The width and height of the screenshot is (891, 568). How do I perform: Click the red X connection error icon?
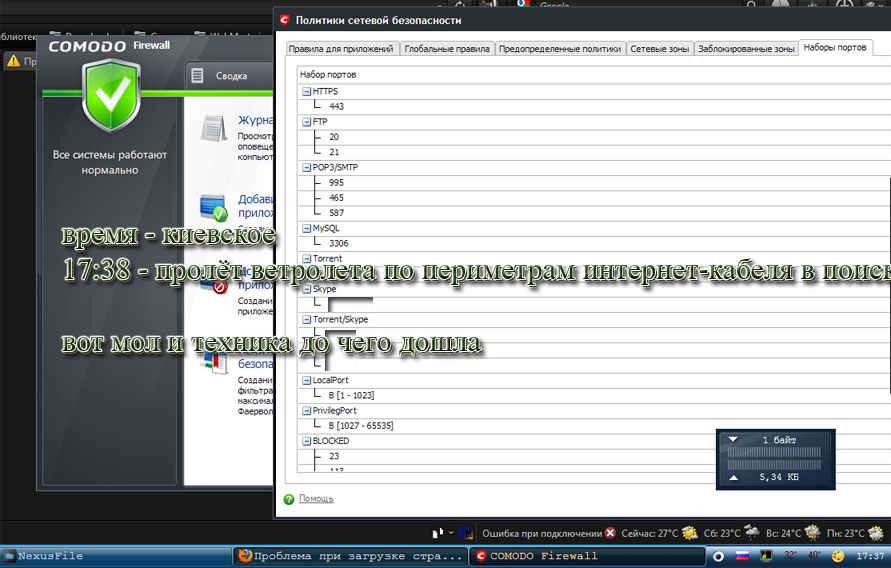click(610, 533)
